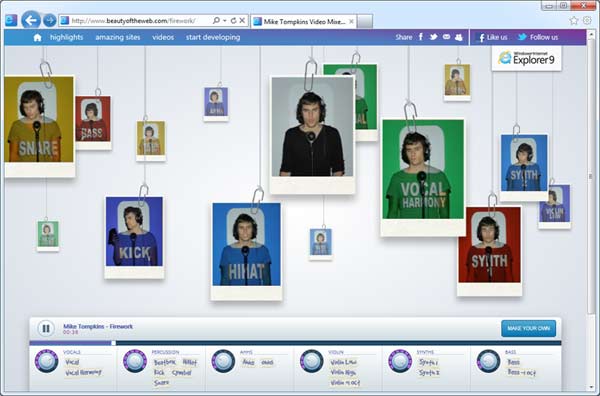Select the green VOCAL HARMONY polaroid photo

pos(423,178)
